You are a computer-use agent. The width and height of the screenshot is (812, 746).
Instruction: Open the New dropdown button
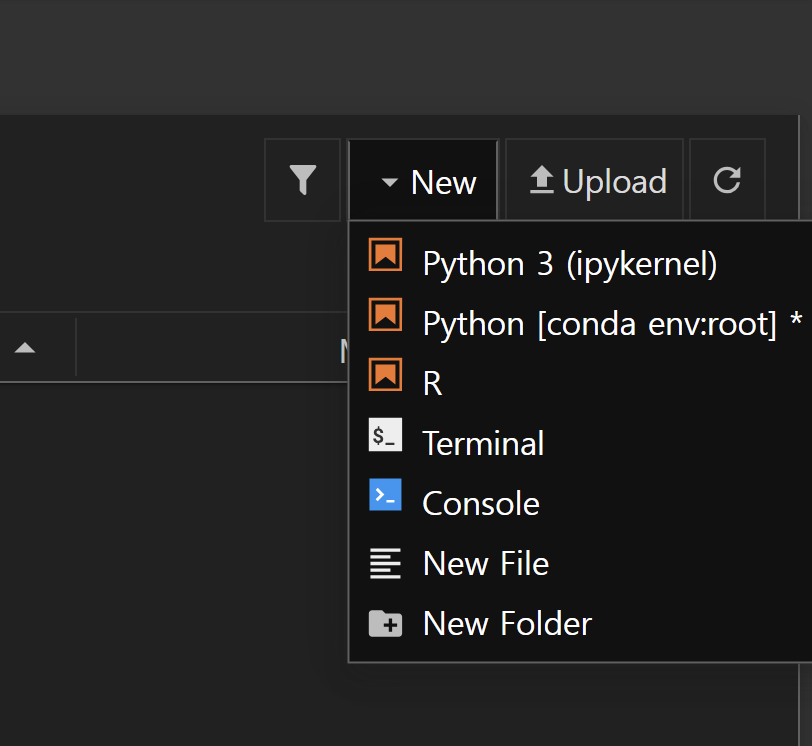(x=424, y=180)
